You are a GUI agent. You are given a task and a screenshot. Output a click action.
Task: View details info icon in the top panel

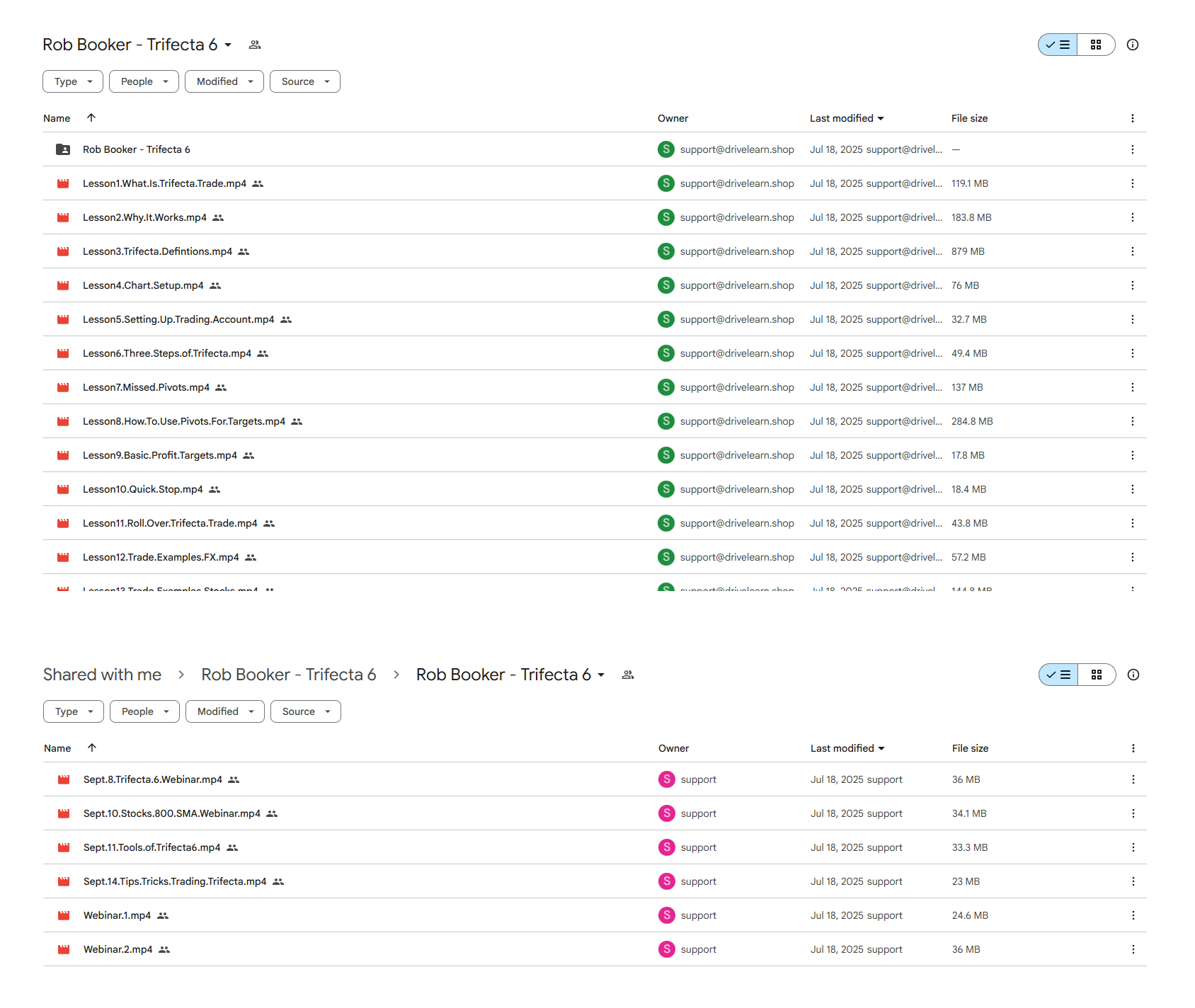[1133, 45]
